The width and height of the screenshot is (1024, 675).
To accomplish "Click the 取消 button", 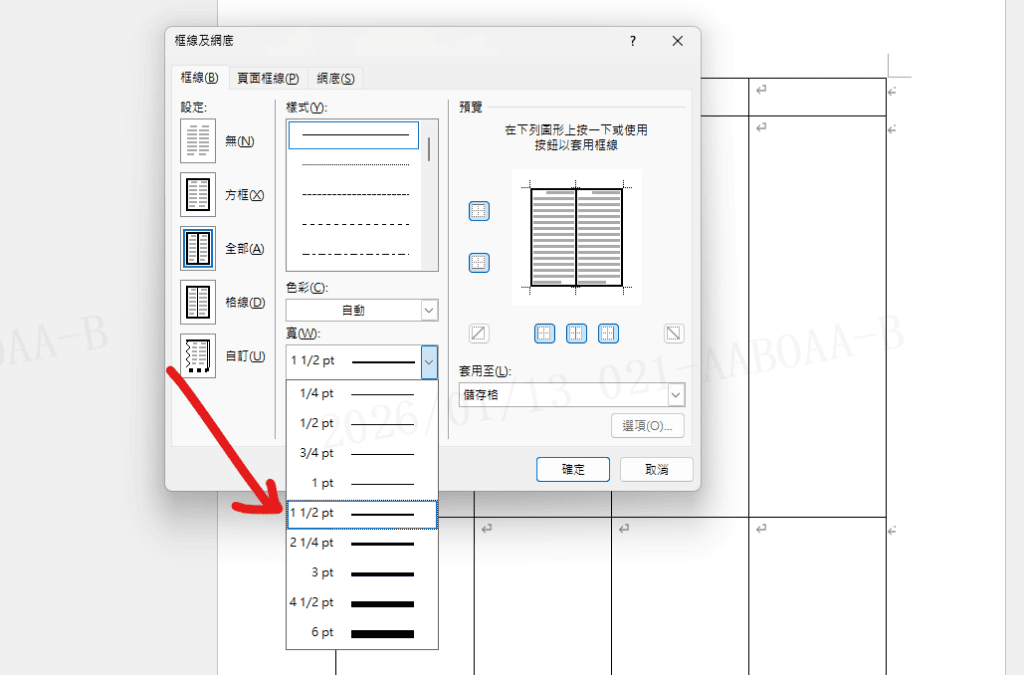I will point(656,469).
